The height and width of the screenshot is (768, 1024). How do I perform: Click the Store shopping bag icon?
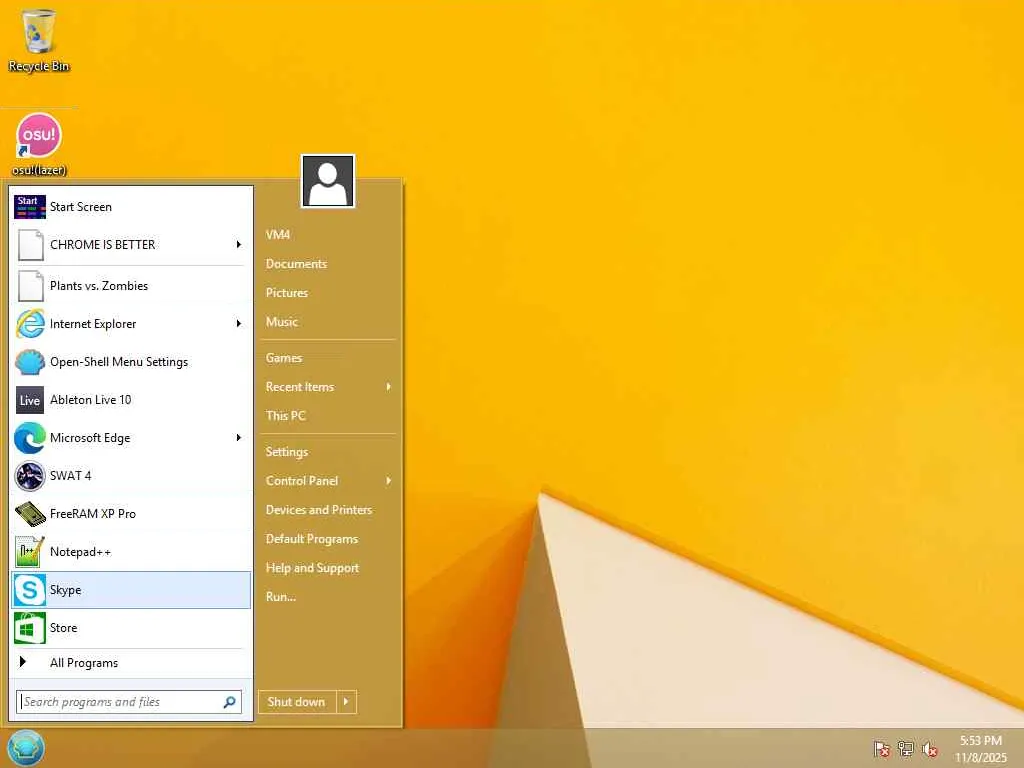pos(30,628)
